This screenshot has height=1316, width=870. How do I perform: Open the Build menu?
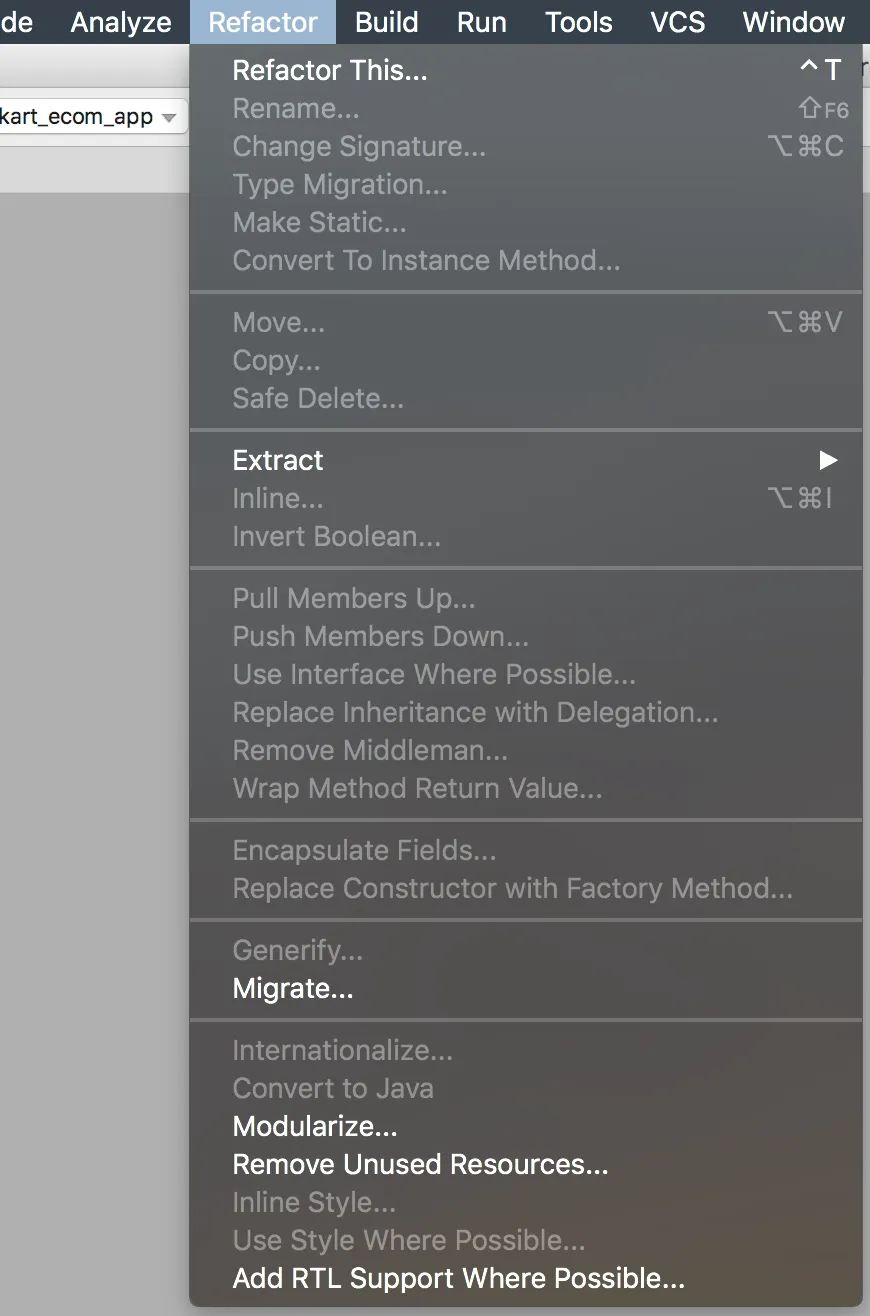pyautogui.click(x=386, y=22)
